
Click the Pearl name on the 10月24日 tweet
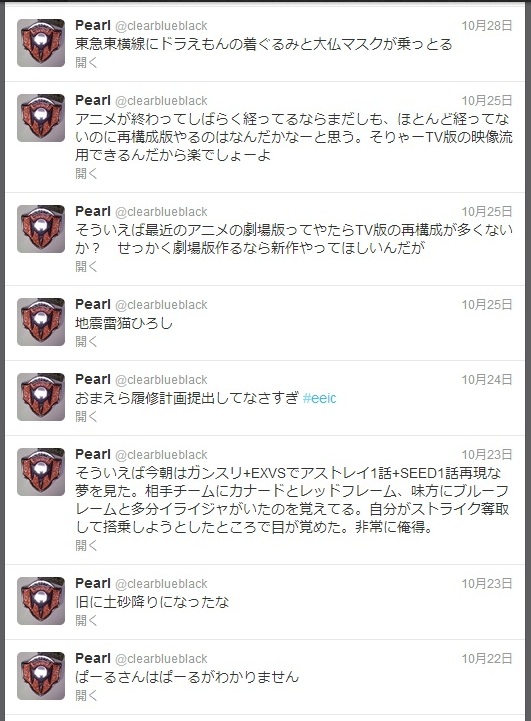[93, 379]
